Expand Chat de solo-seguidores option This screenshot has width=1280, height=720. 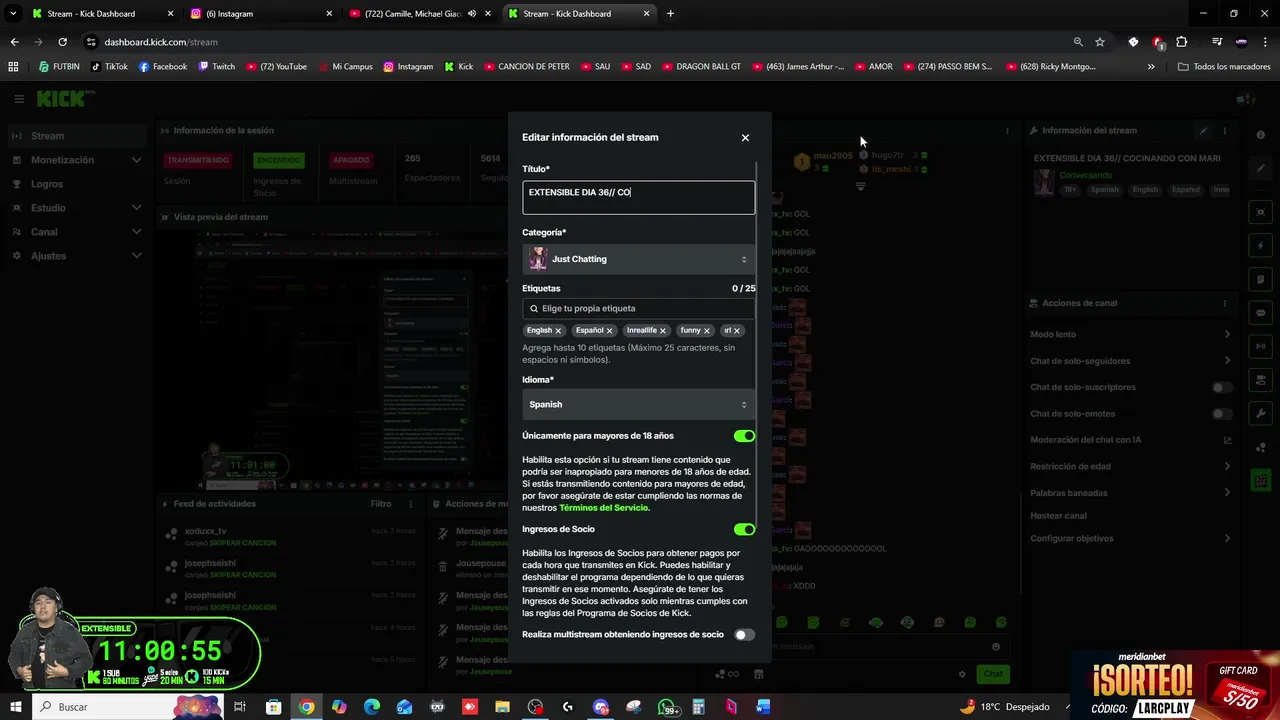pyautogui.click(x=1131, y=361)
